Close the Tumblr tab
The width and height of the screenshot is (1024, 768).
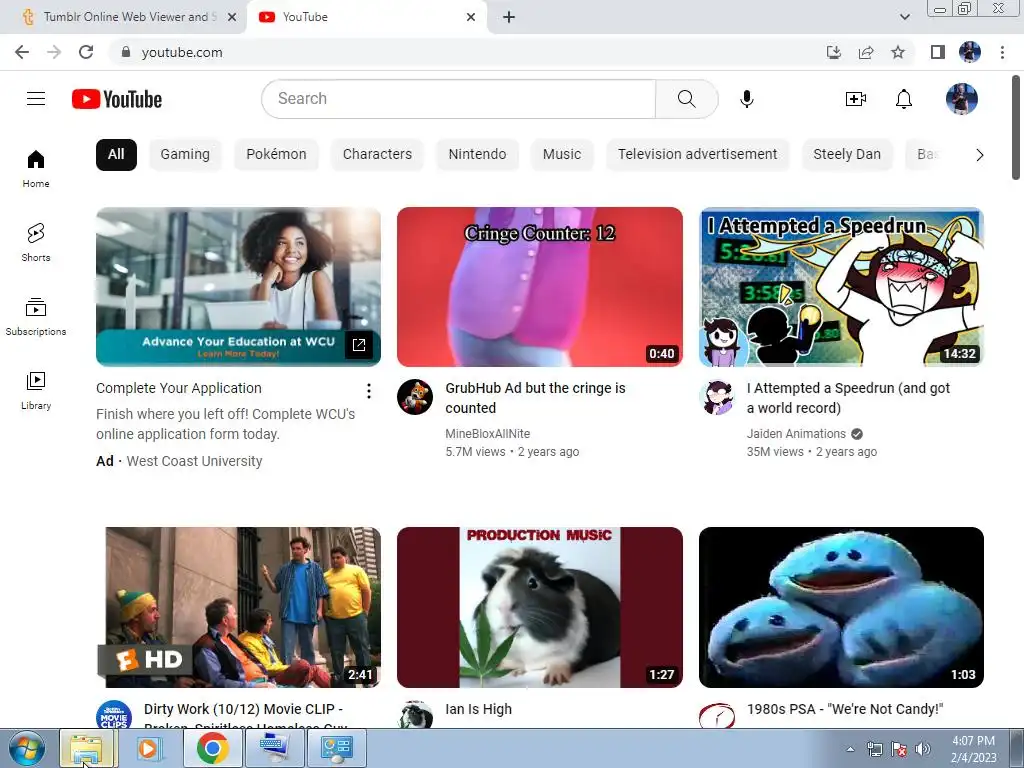232,17
